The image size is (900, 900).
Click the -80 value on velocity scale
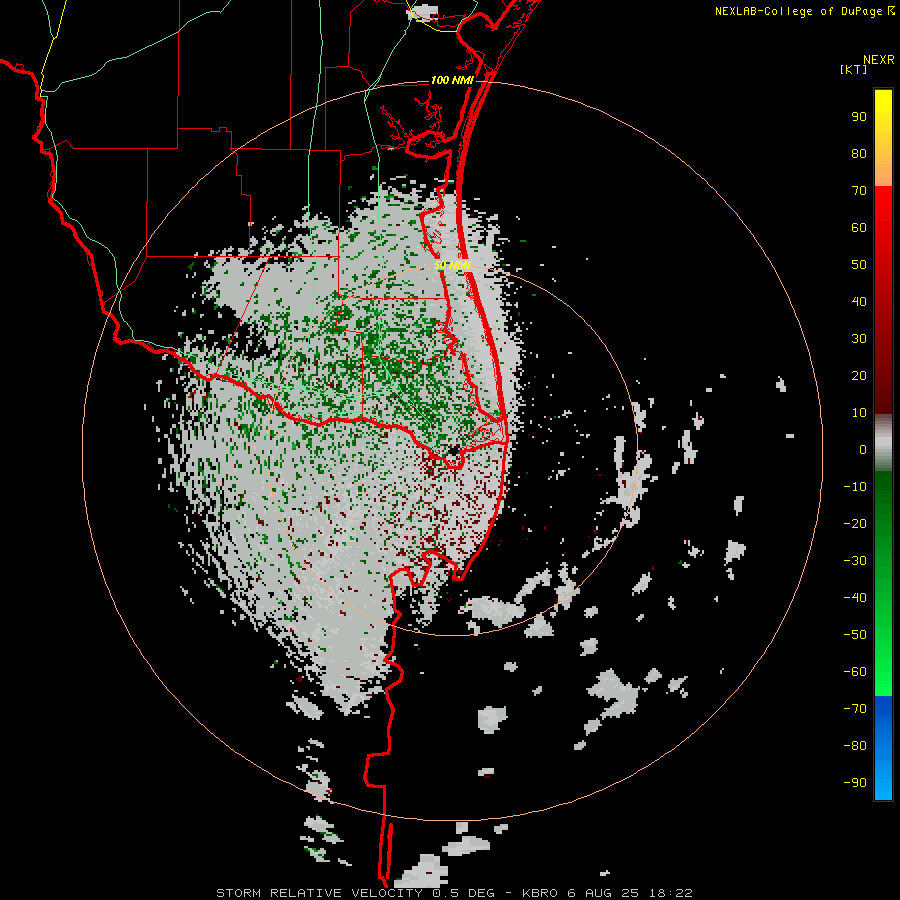[x=855, y=746]
